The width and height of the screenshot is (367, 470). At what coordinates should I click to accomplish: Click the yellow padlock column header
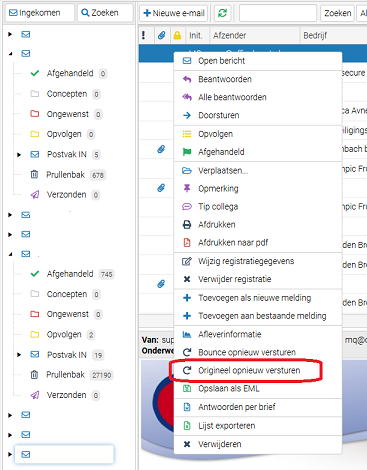pos(177,35)
